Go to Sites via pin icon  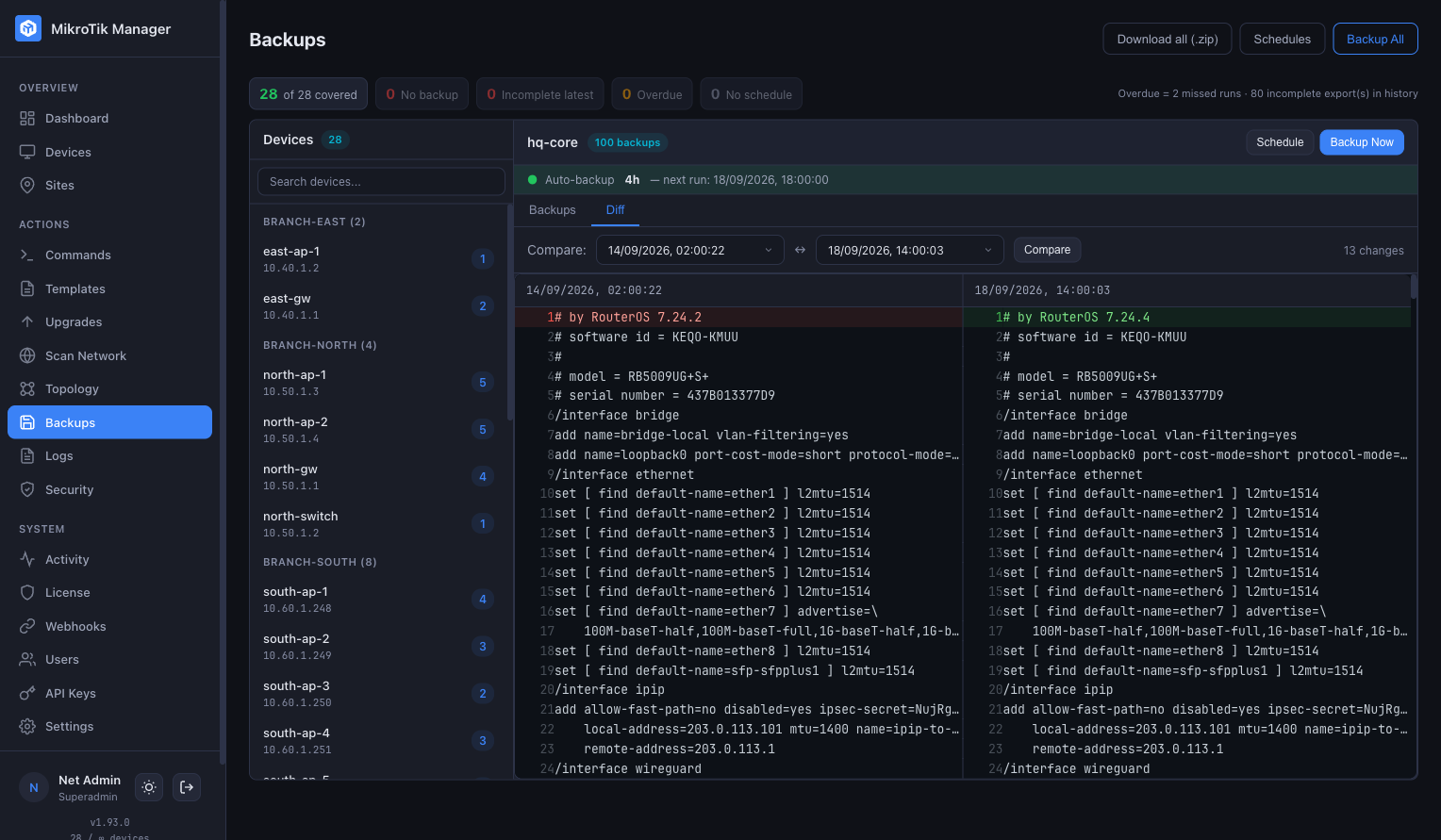pos(27,186)
